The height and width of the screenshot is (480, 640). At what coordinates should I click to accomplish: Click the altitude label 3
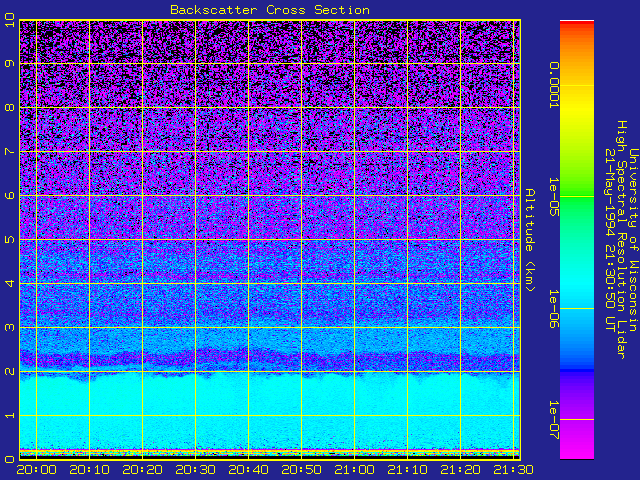click(9, 327)
